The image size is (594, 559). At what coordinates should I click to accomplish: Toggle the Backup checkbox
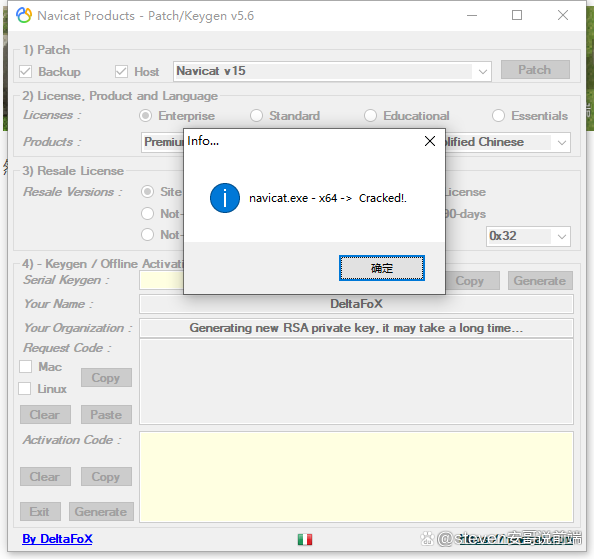pos(25,71)
